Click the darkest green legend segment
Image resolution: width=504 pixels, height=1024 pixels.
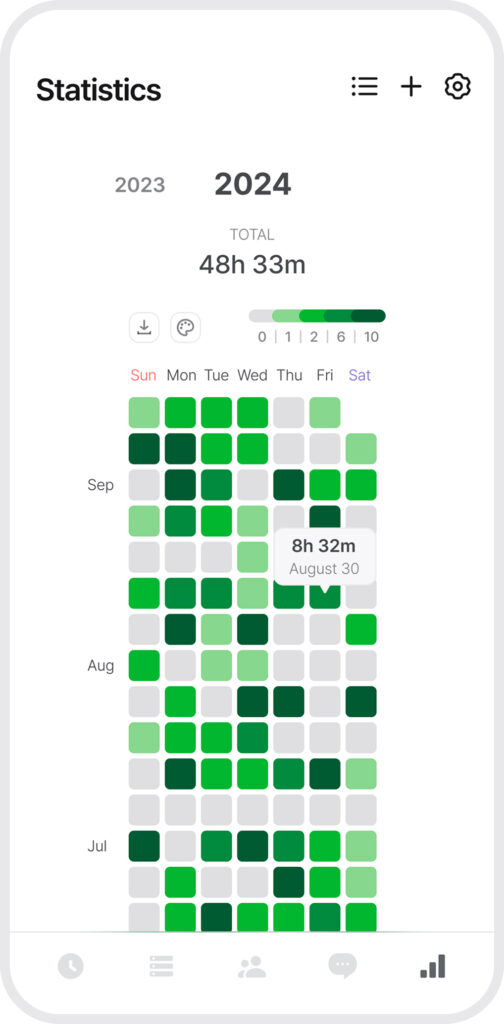(368, 316)
